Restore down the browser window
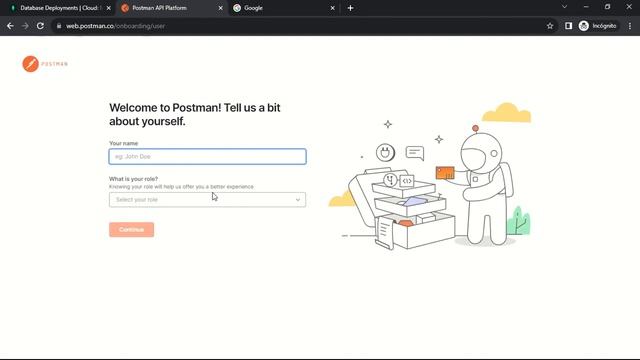The image size is (640, 360). pos(607,7)
